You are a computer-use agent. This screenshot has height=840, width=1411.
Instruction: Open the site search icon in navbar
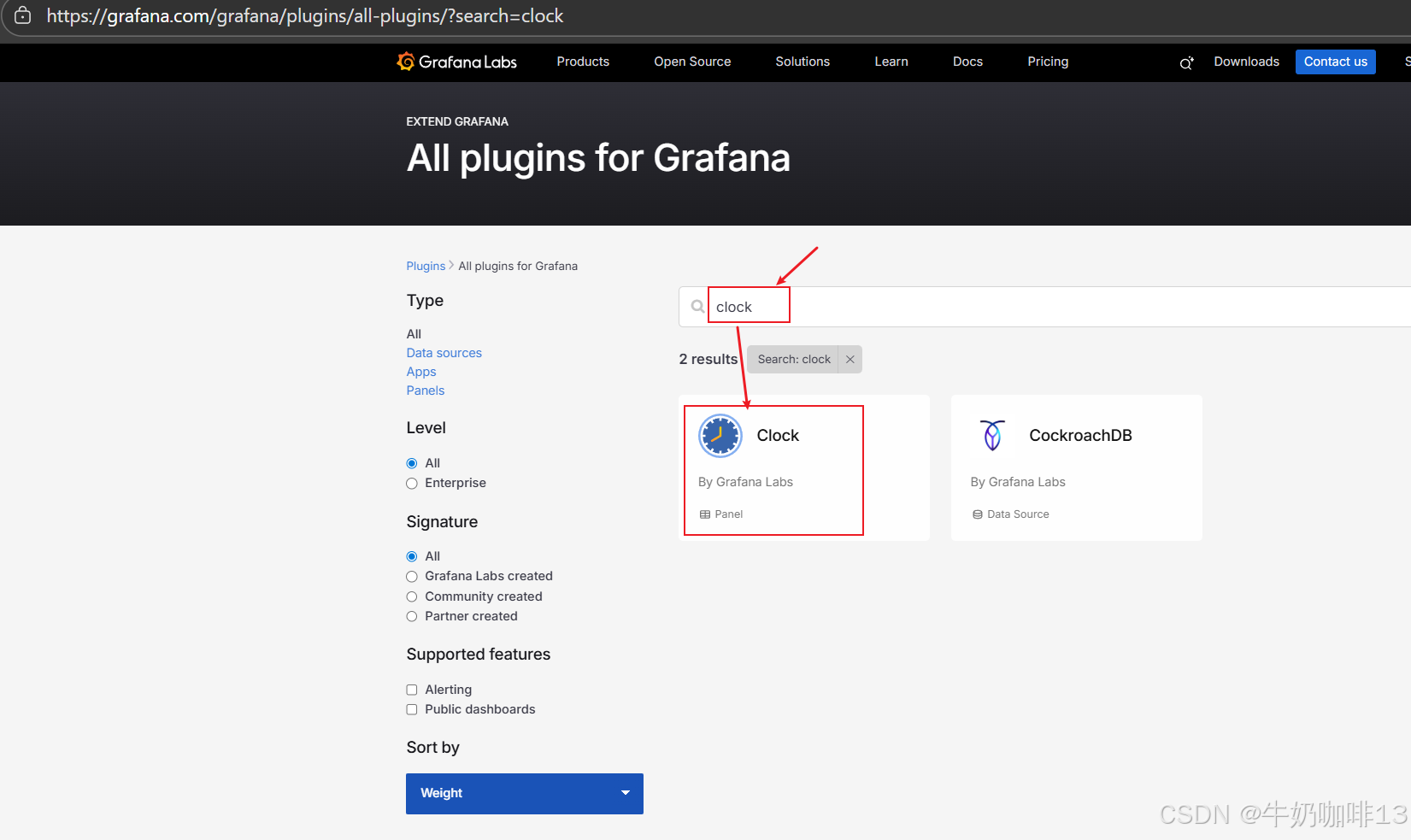1186,62
